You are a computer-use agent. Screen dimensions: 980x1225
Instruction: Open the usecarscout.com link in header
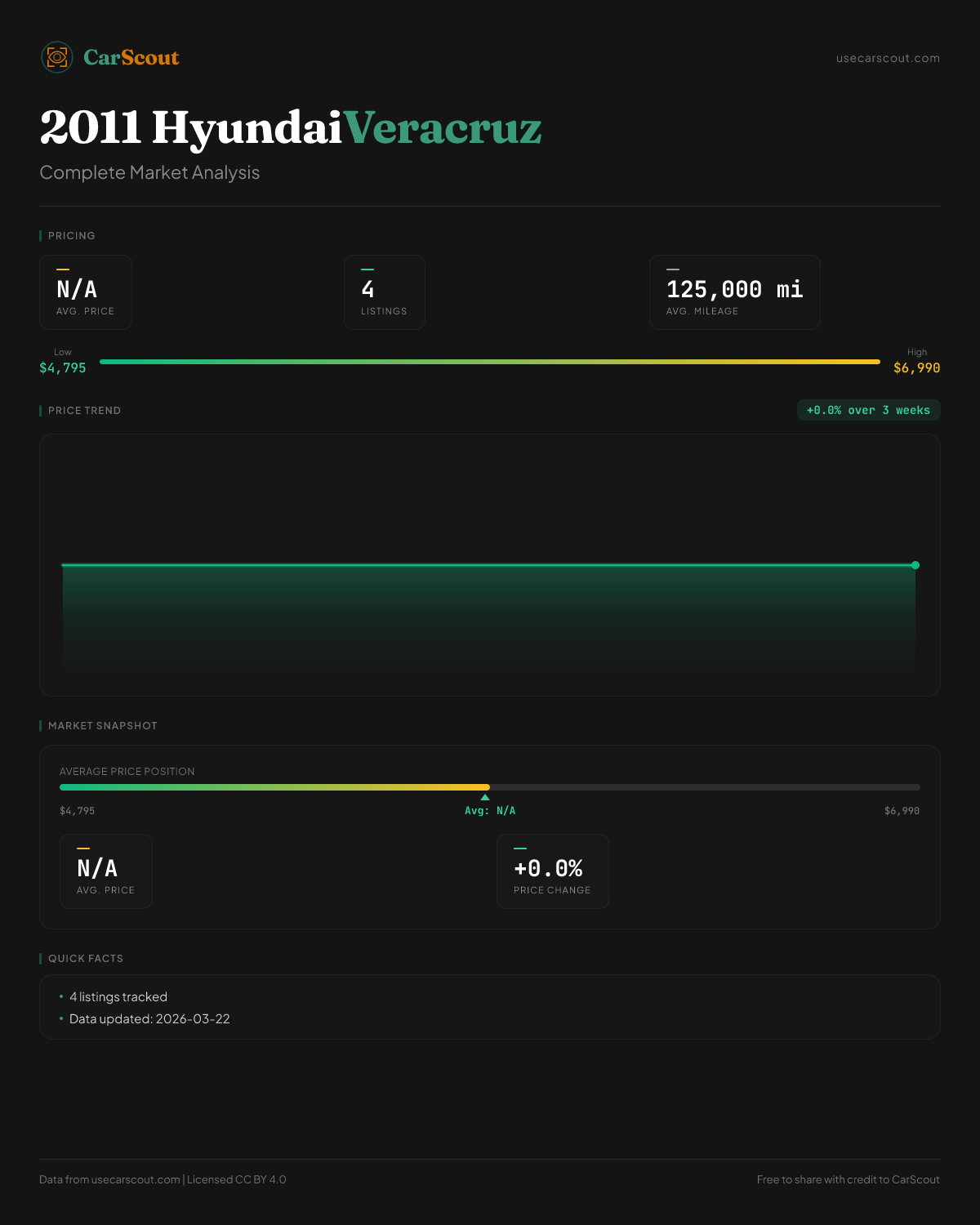(887, 58)
